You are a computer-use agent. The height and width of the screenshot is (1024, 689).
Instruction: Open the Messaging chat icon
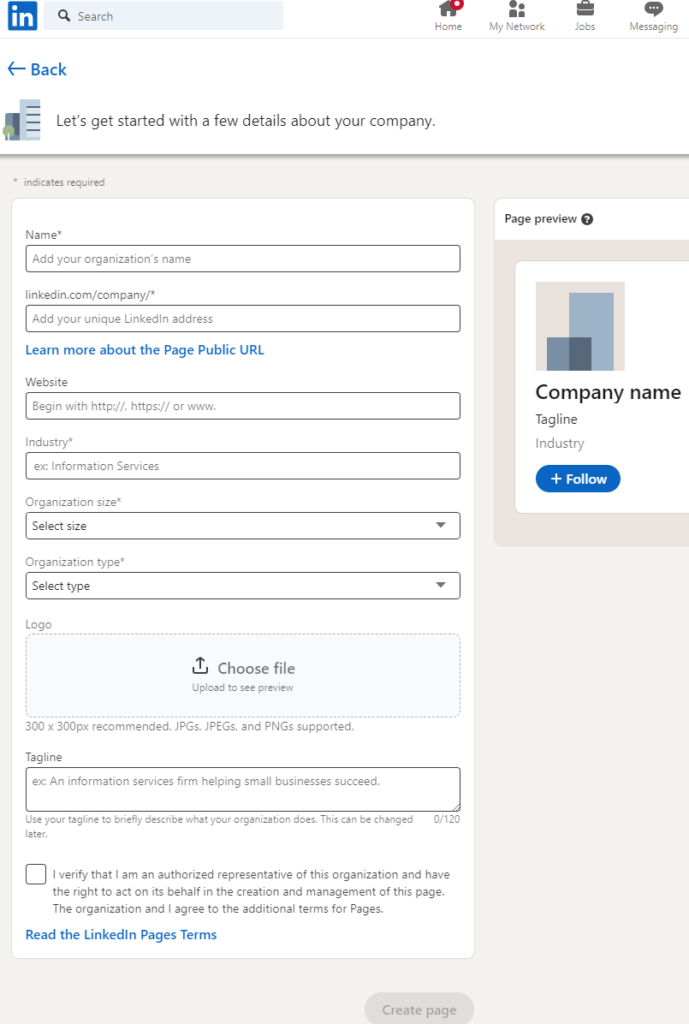tap(653, 16)
